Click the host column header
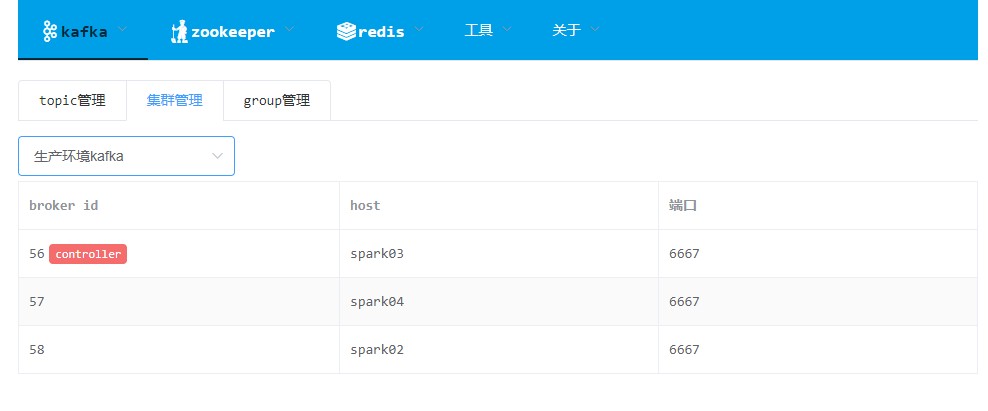The image size is (988, 411). coord(365,206)
